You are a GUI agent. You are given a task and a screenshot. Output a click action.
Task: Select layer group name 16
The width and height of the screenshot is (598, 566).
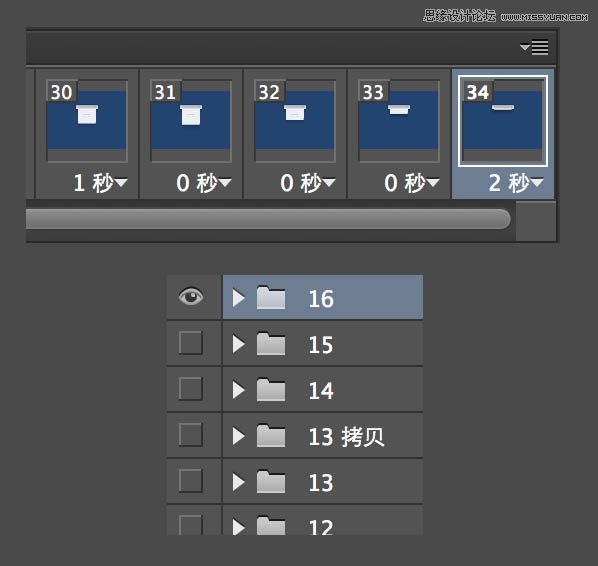coord(321,299)
